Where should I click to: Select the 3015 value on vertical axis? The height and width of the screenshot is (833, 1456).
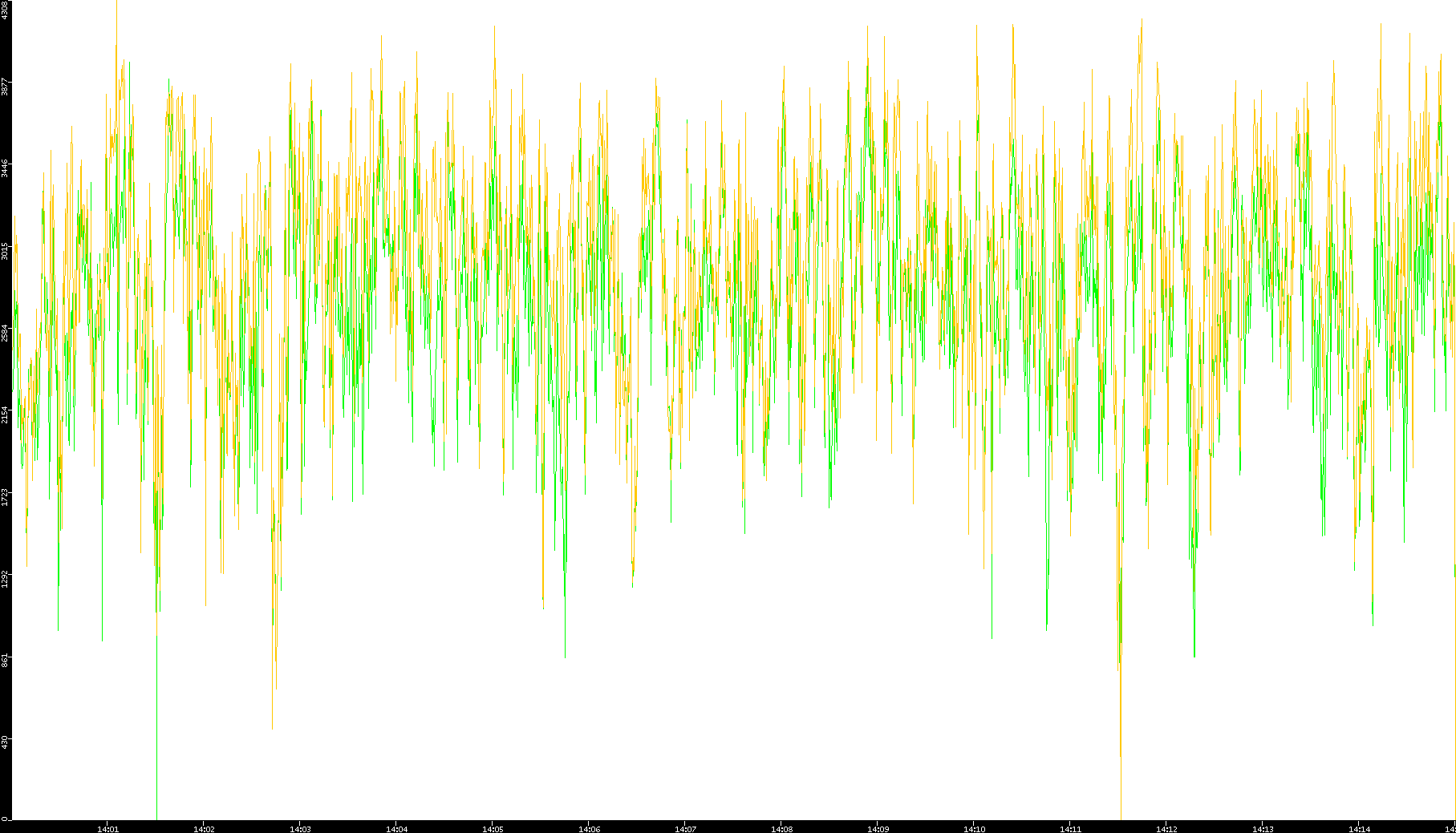click(5, 251)
